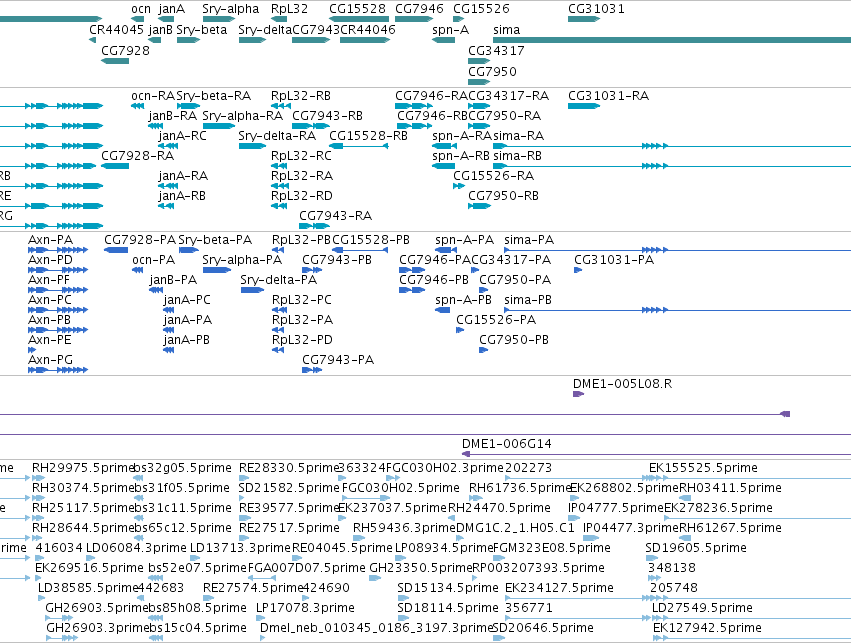Open BAC clone 'DME1-005L08.R'

tap(623, 384)
